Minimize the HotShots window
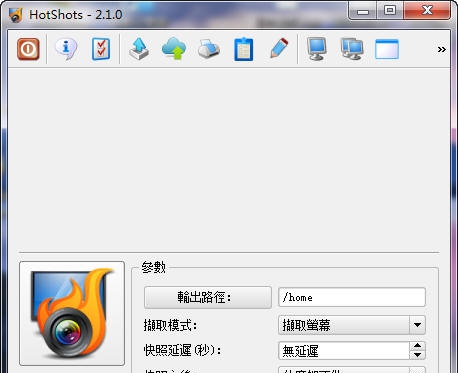458x373 pixels. click(x=363, y=11)
